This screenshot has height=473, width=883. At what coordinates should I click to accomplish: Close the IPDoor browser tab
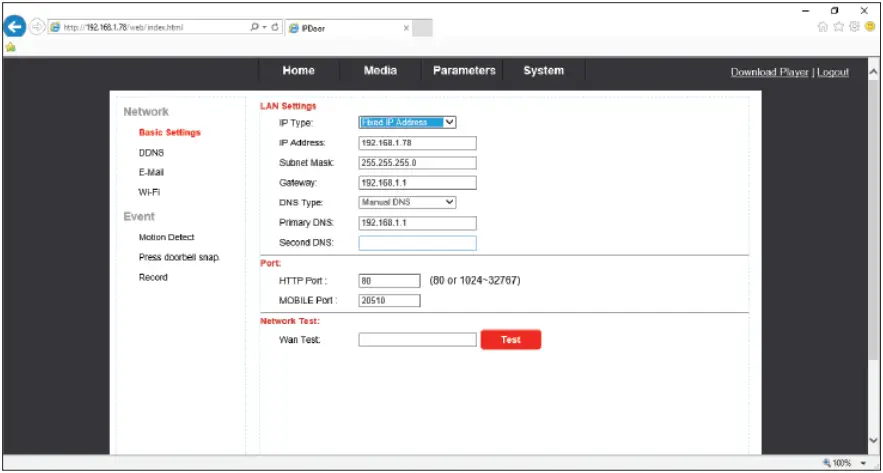tap(406, 28)
